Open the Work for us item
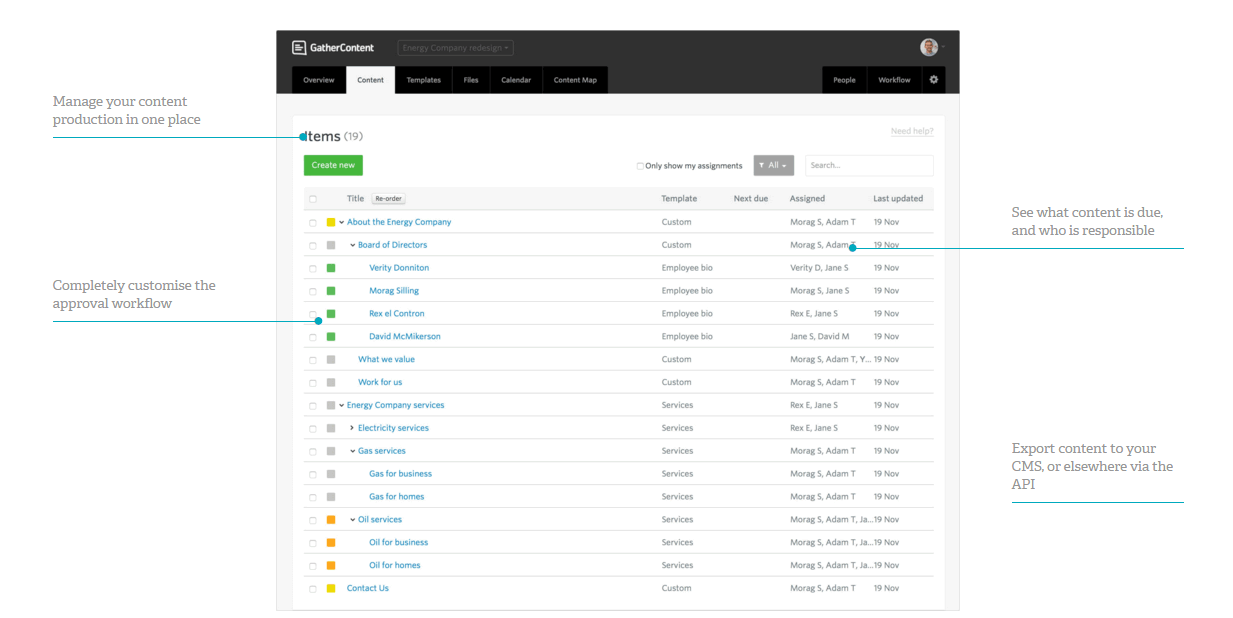The width and height of the screenshot is (1233, 618). [x=380, y=382]
